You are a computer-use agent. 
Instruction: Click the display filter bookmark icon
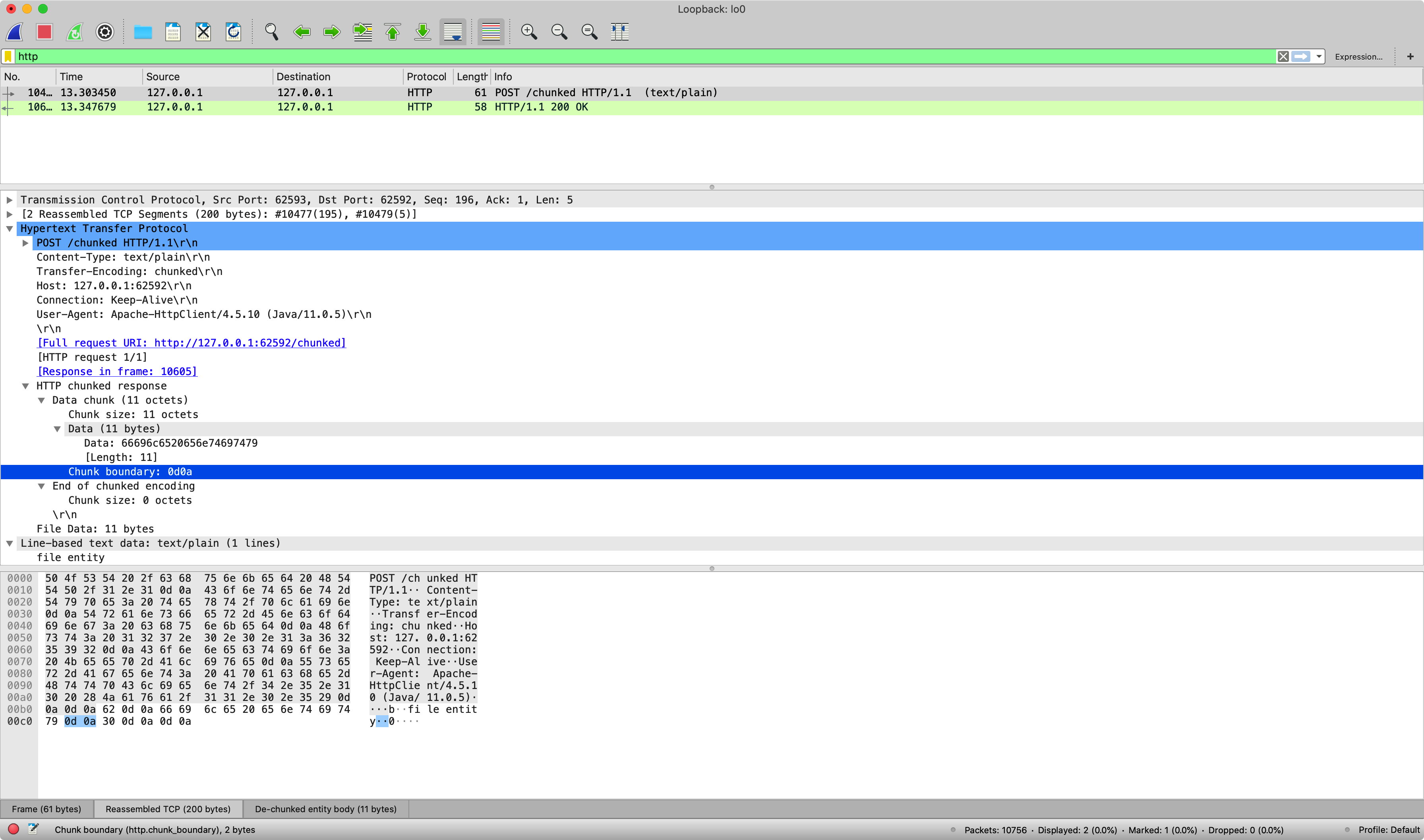click(8, 56)
